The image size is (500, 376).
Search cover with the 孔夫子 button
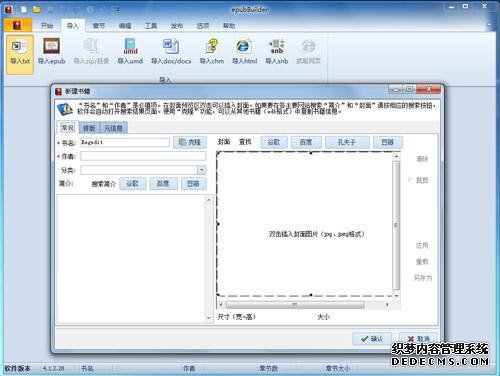(x=347, y=142)
